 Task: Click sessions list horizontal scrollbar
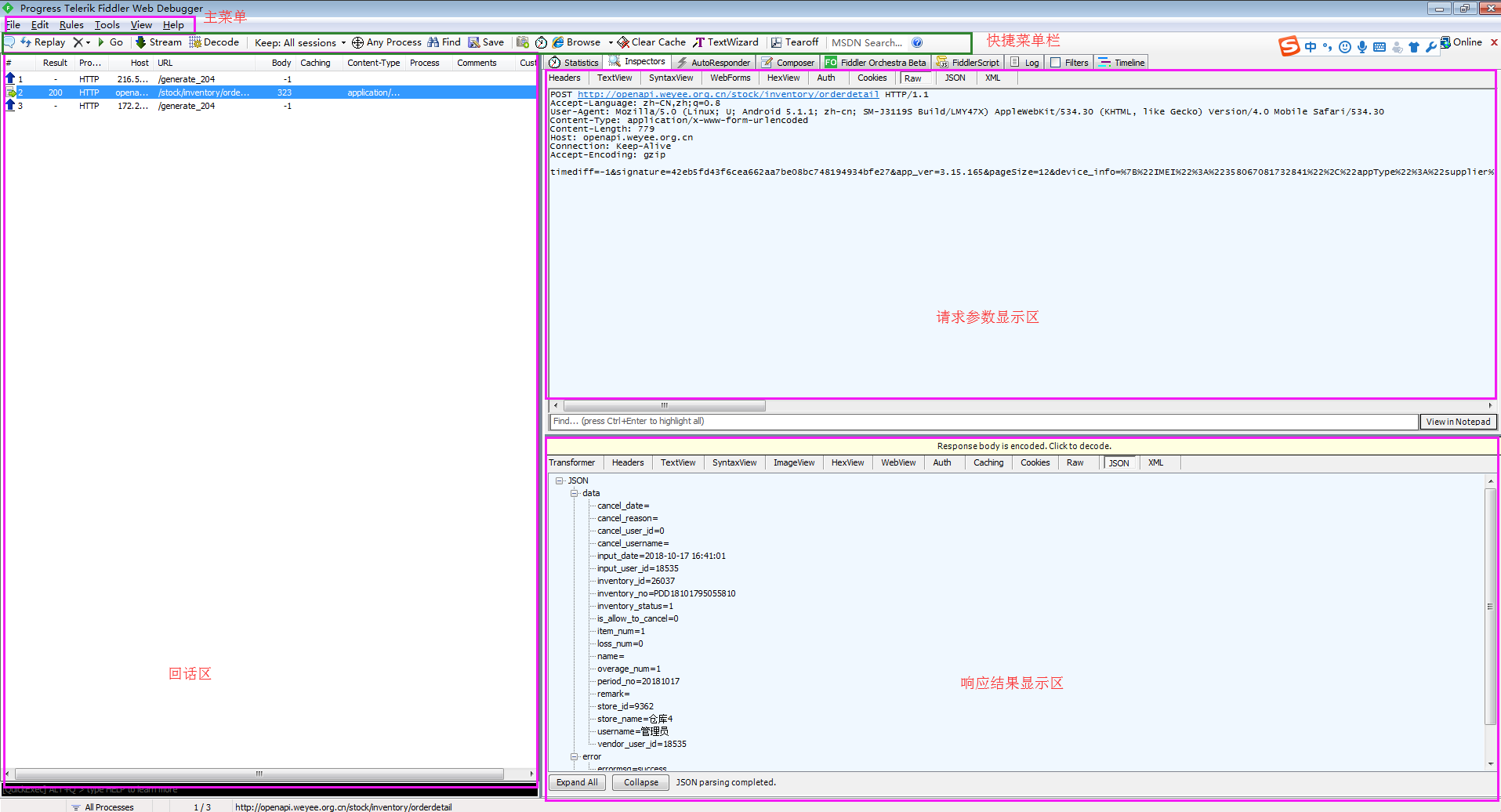coord(259,774)
